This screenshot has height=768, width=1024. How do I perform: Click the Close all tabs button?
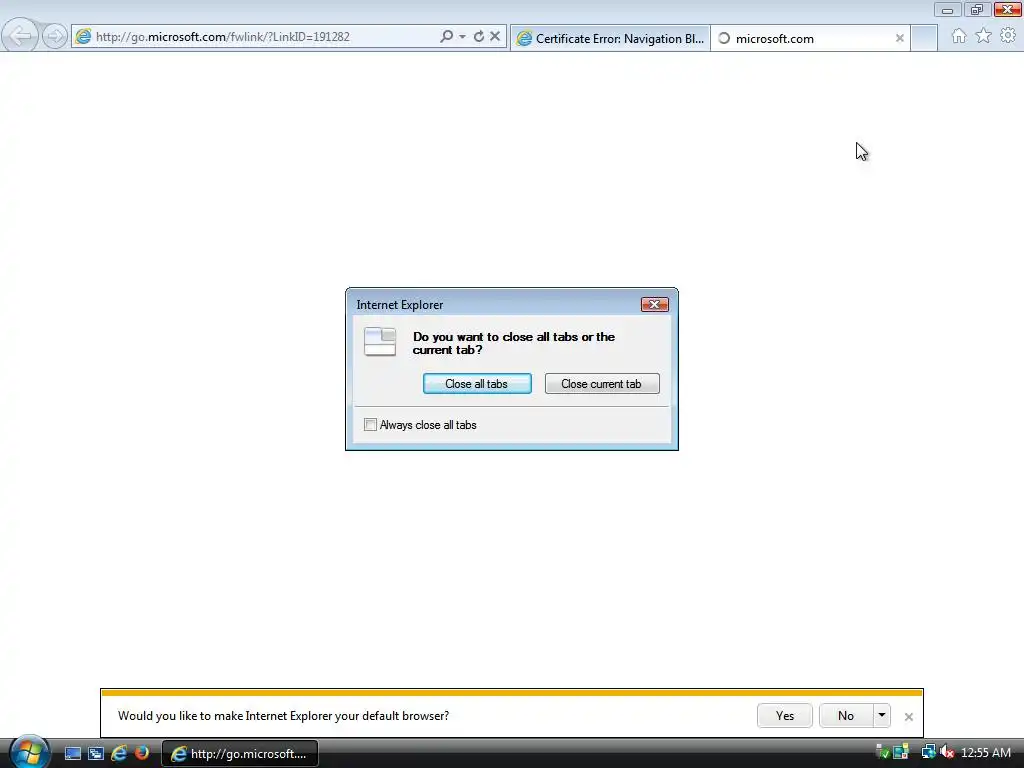click(x=477, y=384)
